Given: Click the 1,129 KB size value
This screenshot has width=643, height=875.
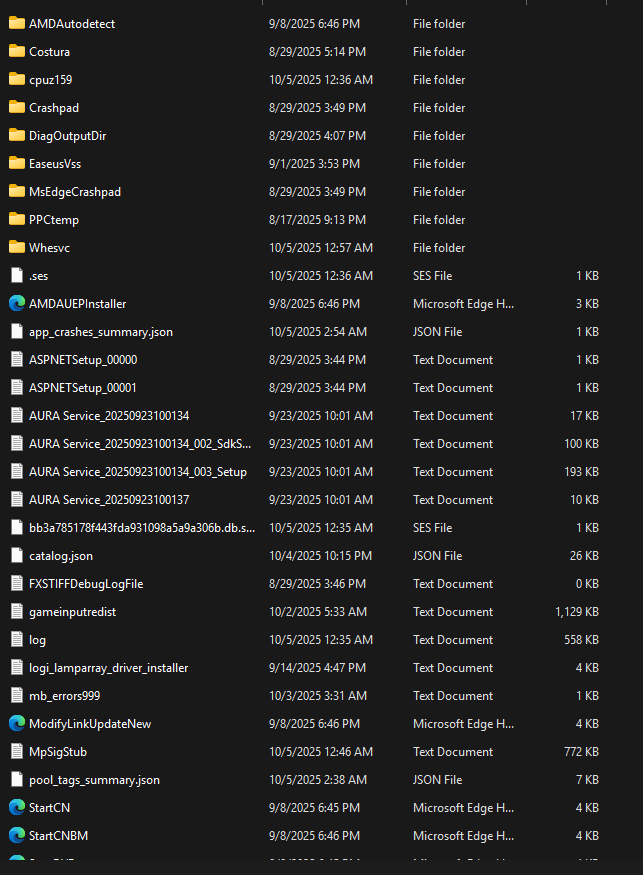Looking at the screenshot, I should click(x=577, y=612).
